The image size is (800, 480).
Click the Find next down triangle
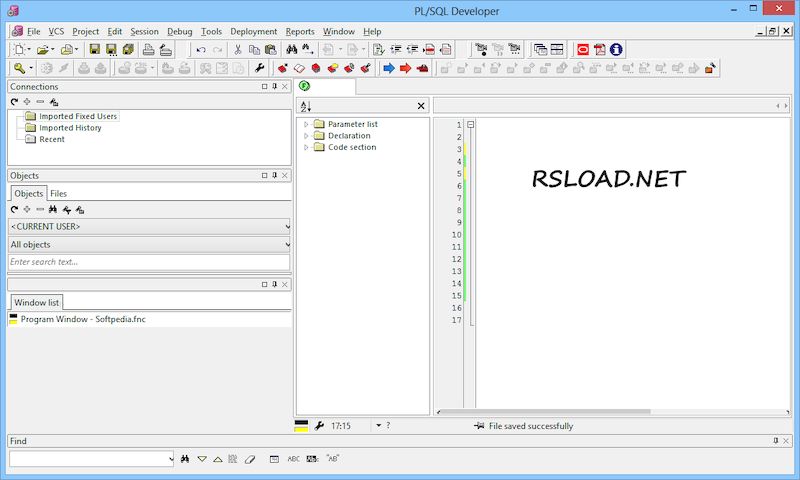click(202, 459)
